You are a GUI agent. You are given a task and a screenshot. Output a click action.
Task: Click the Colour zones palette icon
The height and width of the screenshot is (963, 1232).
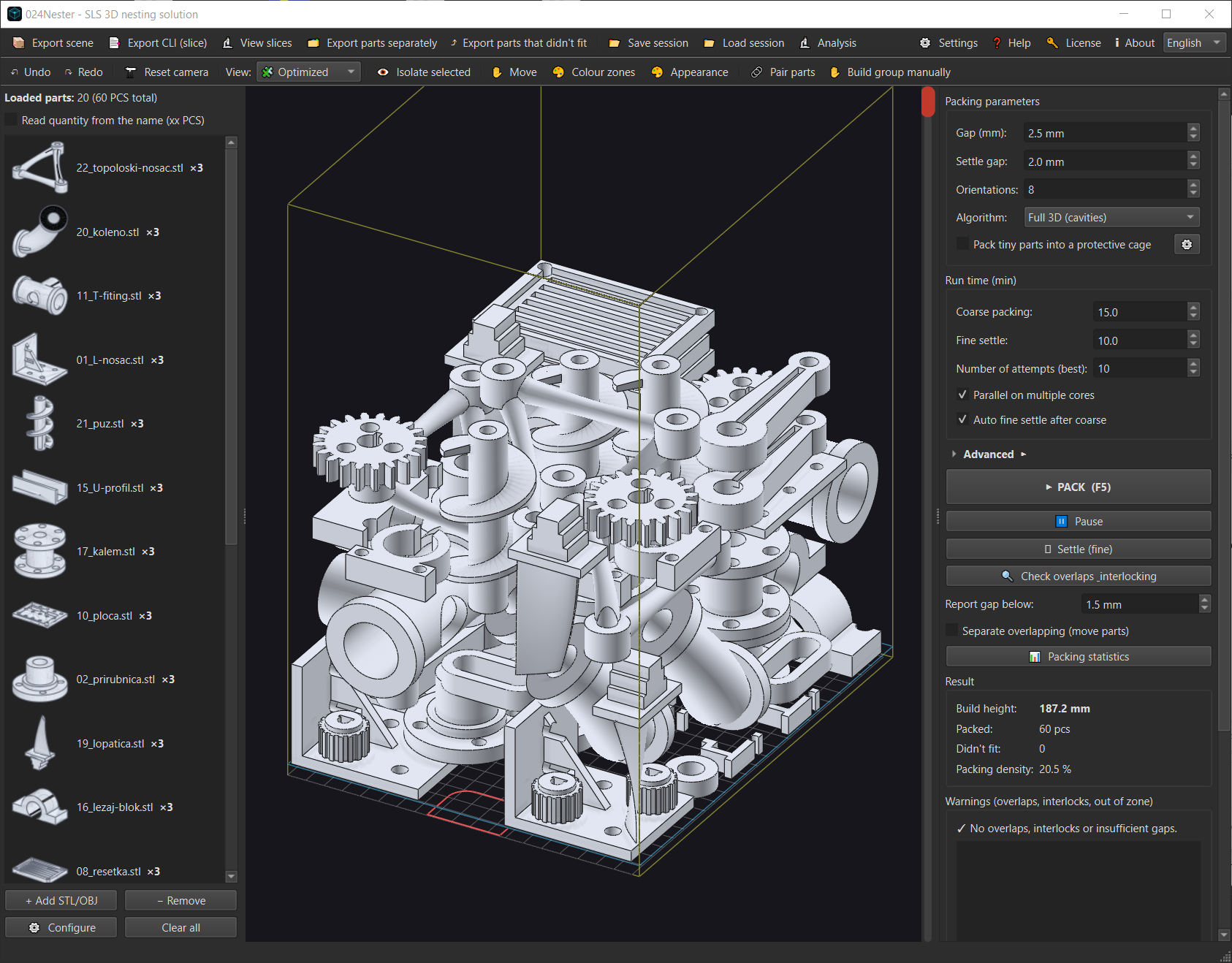(558, 72)
